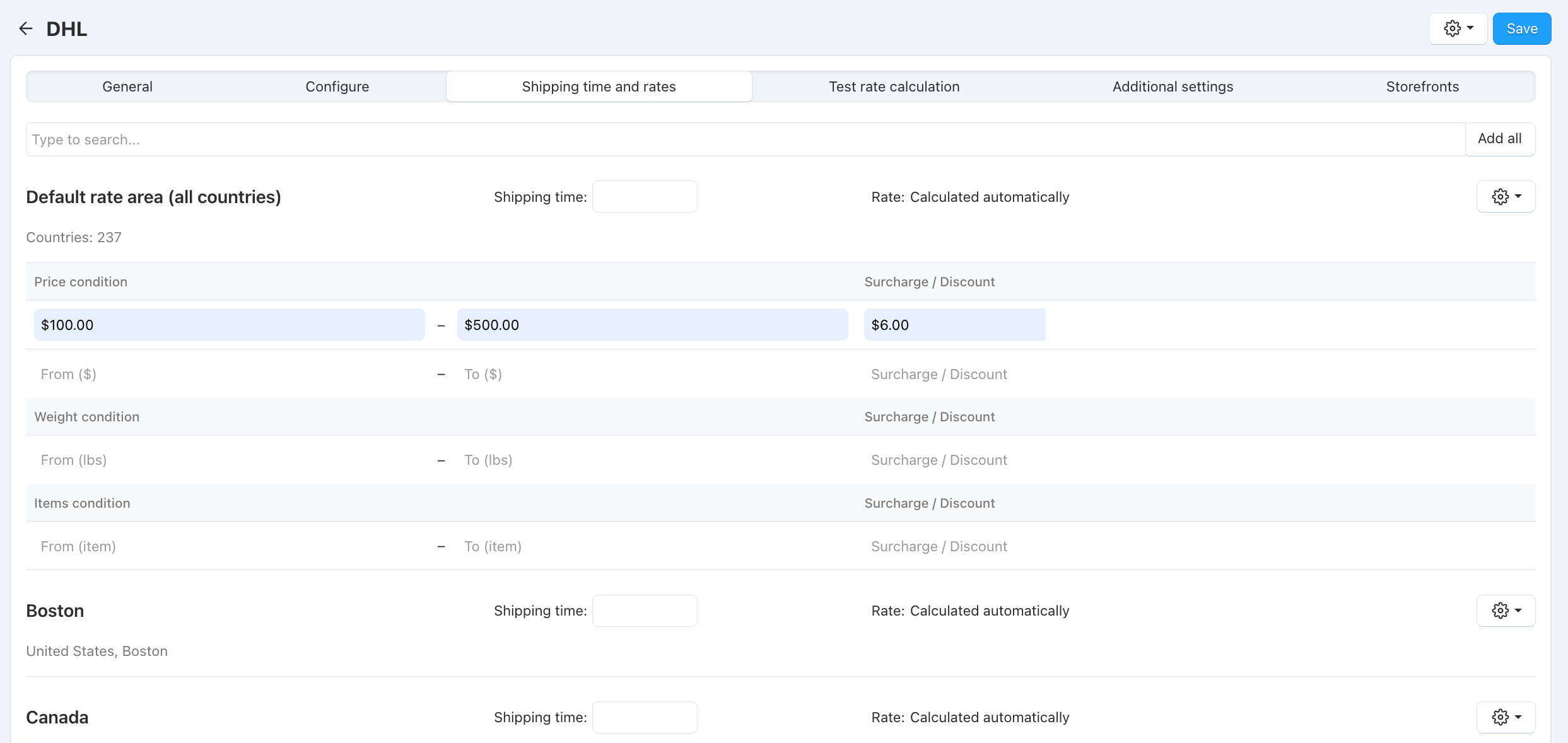Image resolution: width=1568 pixels, height=743 pixels.
Task: Click the Shipping time field for Boston
Action: click(644, 610)
